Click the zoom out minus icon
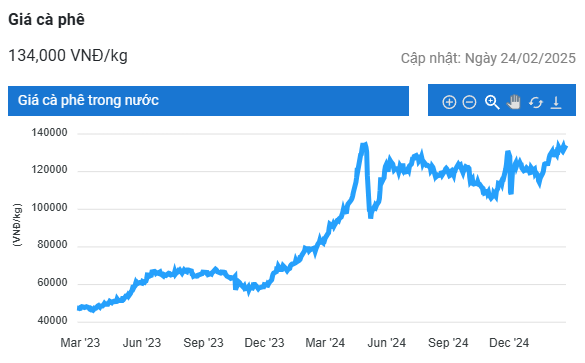This screenshot has height=363, width=585. [x=469, y=102]
